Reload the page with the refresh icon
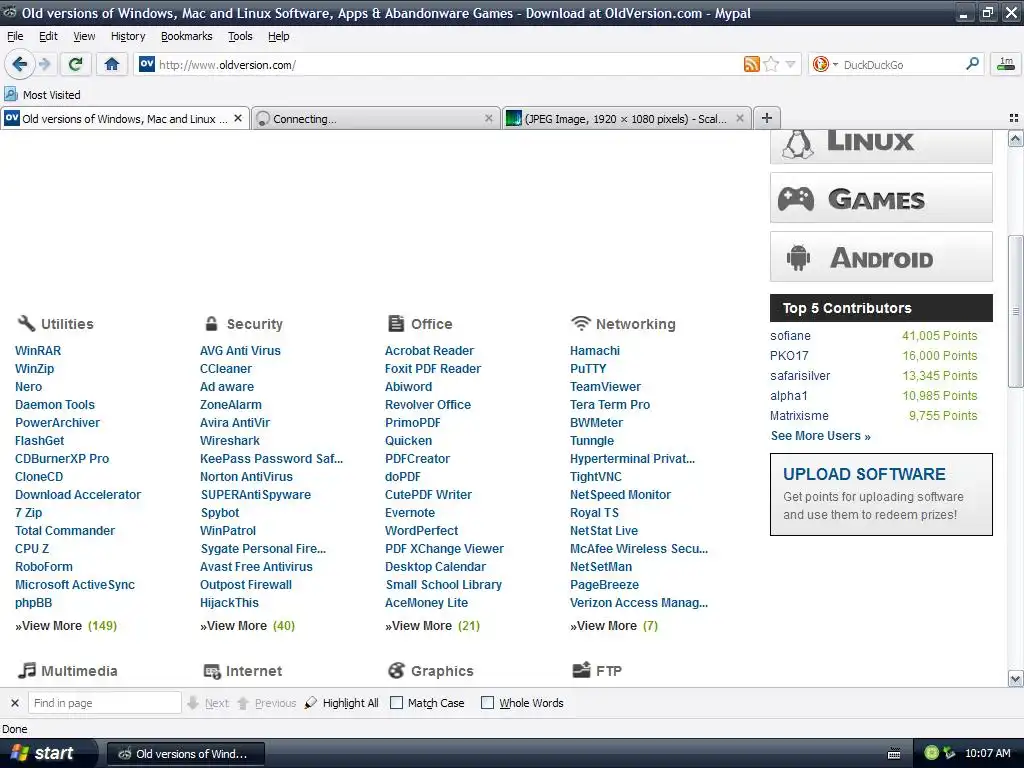The height and width of the screenshot is (768, 1024). tap(75, 64)
